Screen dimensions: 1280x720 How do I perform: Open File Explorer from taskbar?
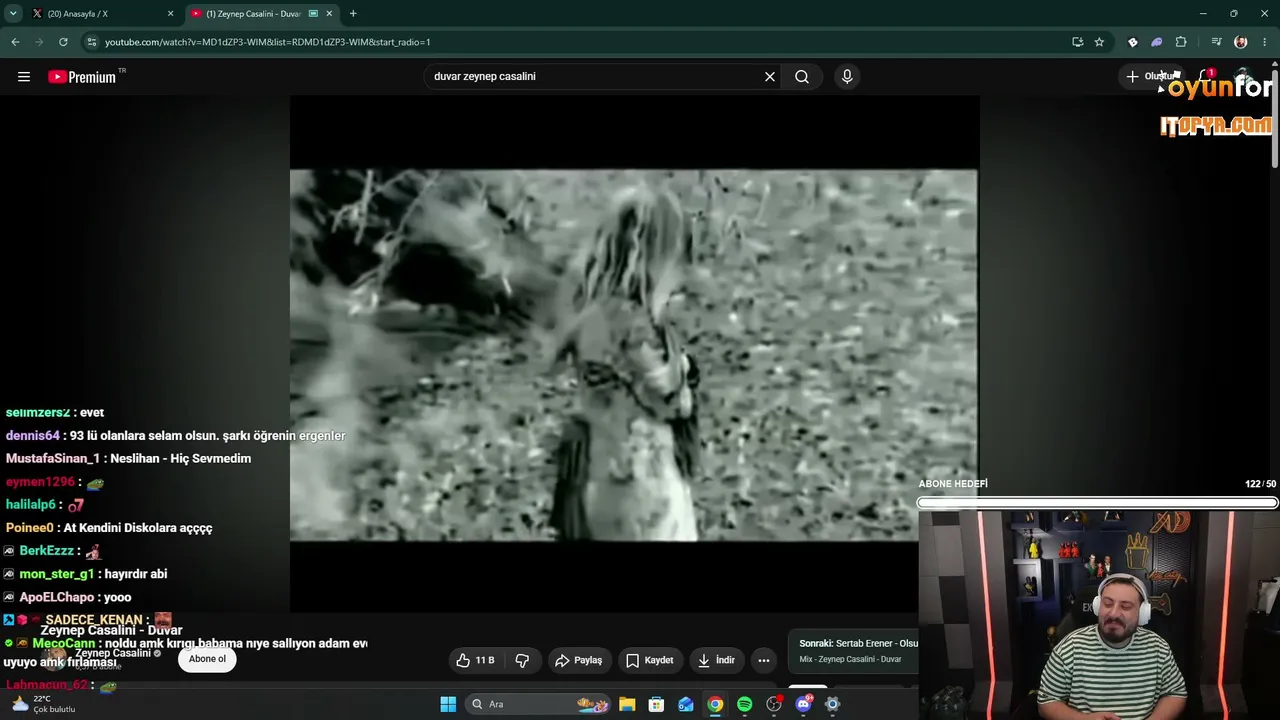point(627,704)
